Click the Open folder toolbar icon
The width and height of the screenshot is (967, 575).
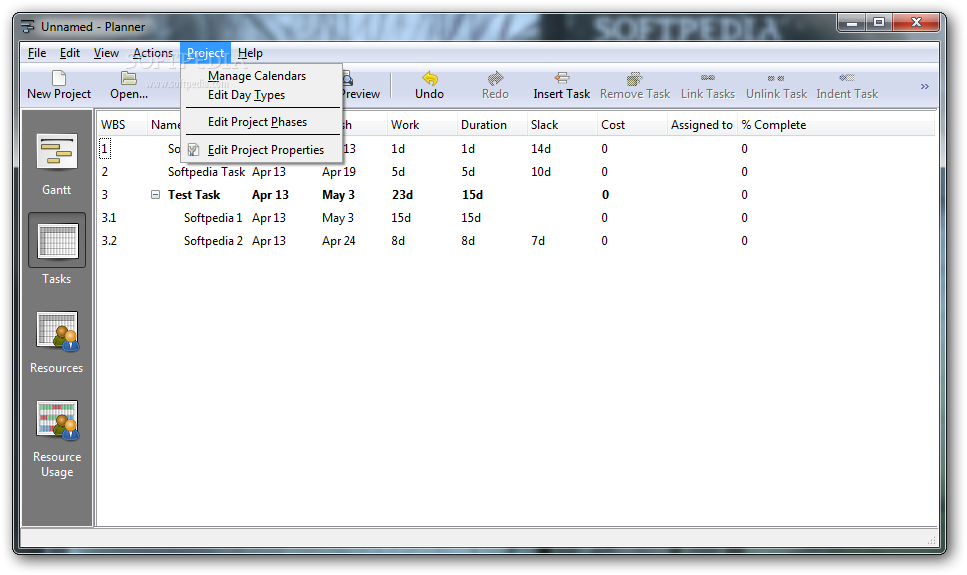pos(128,78)
